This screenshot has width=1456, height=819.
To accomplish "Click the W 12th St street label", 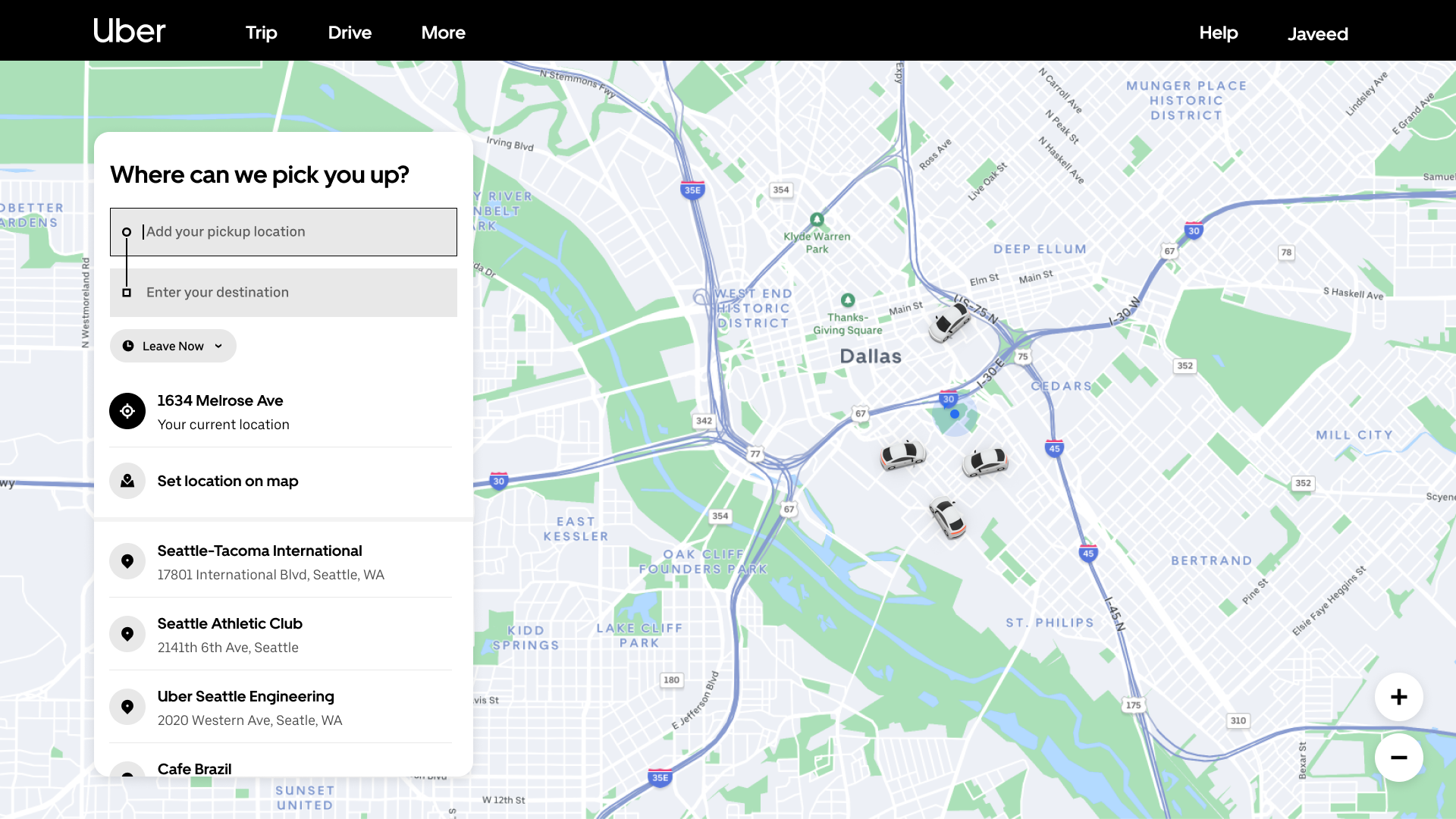I will [x=504, y=800].
